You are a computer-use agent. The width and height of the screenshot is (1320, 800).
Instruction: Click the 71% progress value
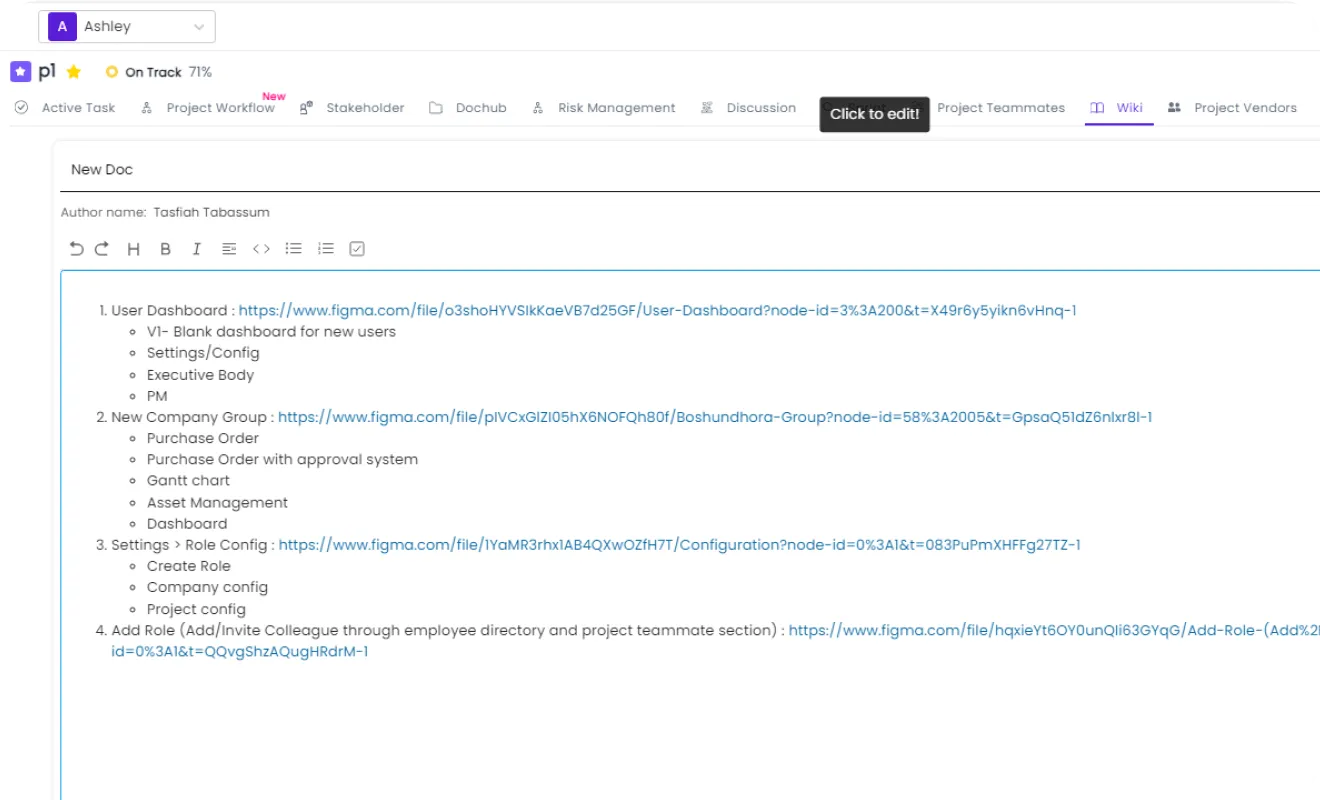(x=200, y=72)
